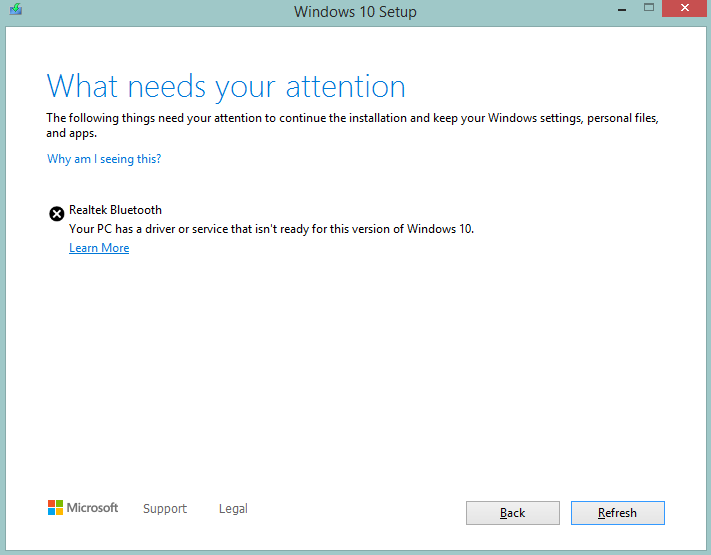
Task: Open 'Why am I seeing this?' link
Action: click(x=104, y=159)
